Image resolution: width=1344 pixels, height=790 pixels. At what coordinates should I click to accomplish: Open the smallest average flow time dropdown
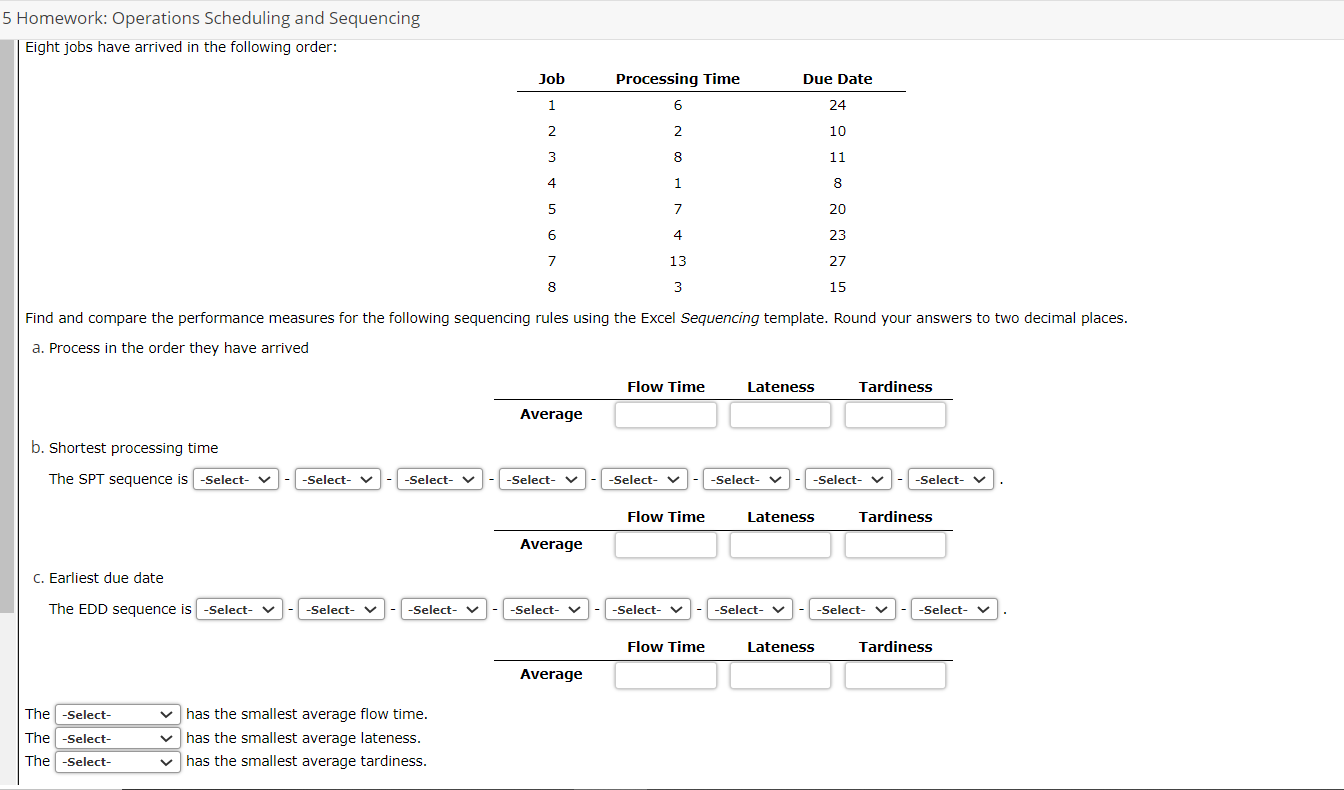(x=117, y=714)
